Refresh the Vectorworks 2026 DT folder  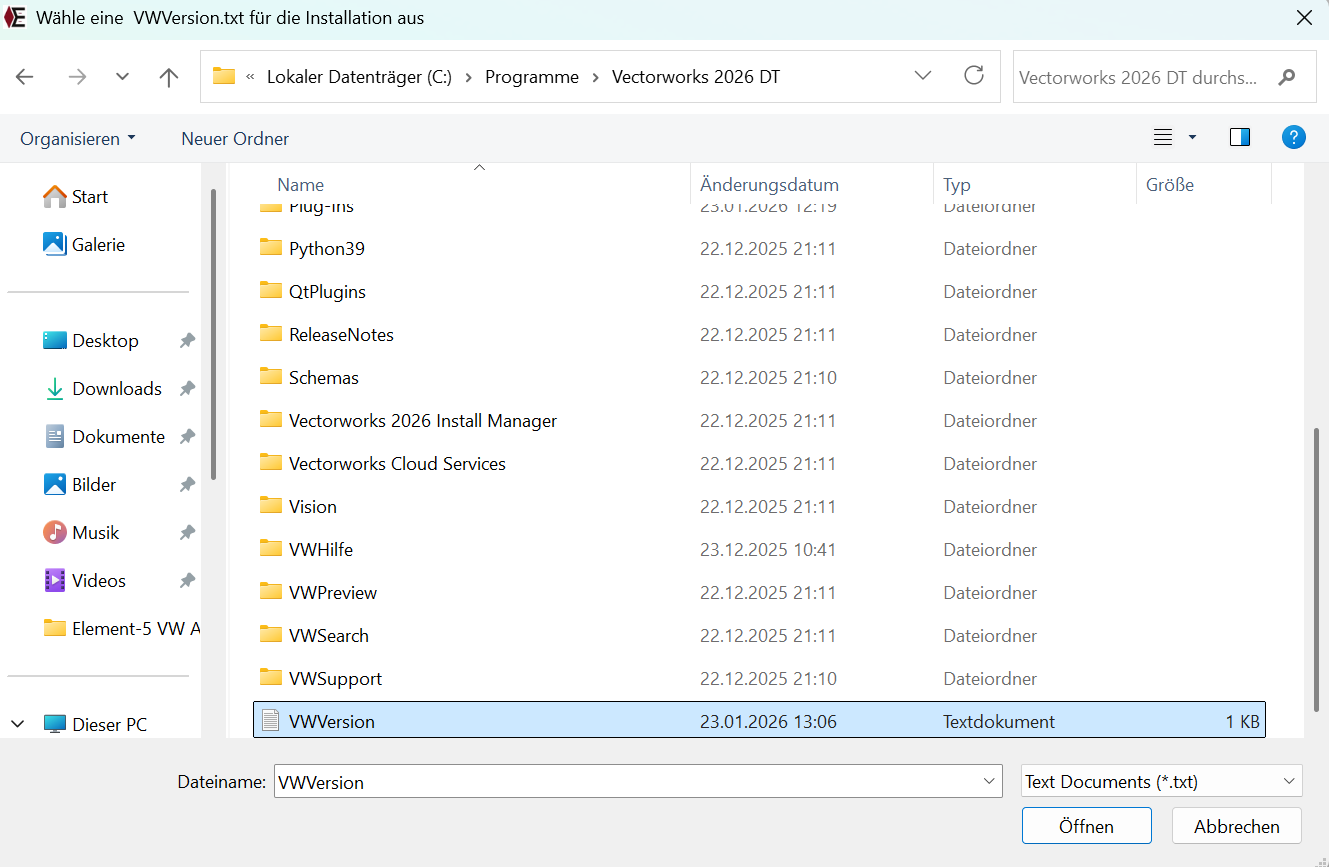coord(973,76)
